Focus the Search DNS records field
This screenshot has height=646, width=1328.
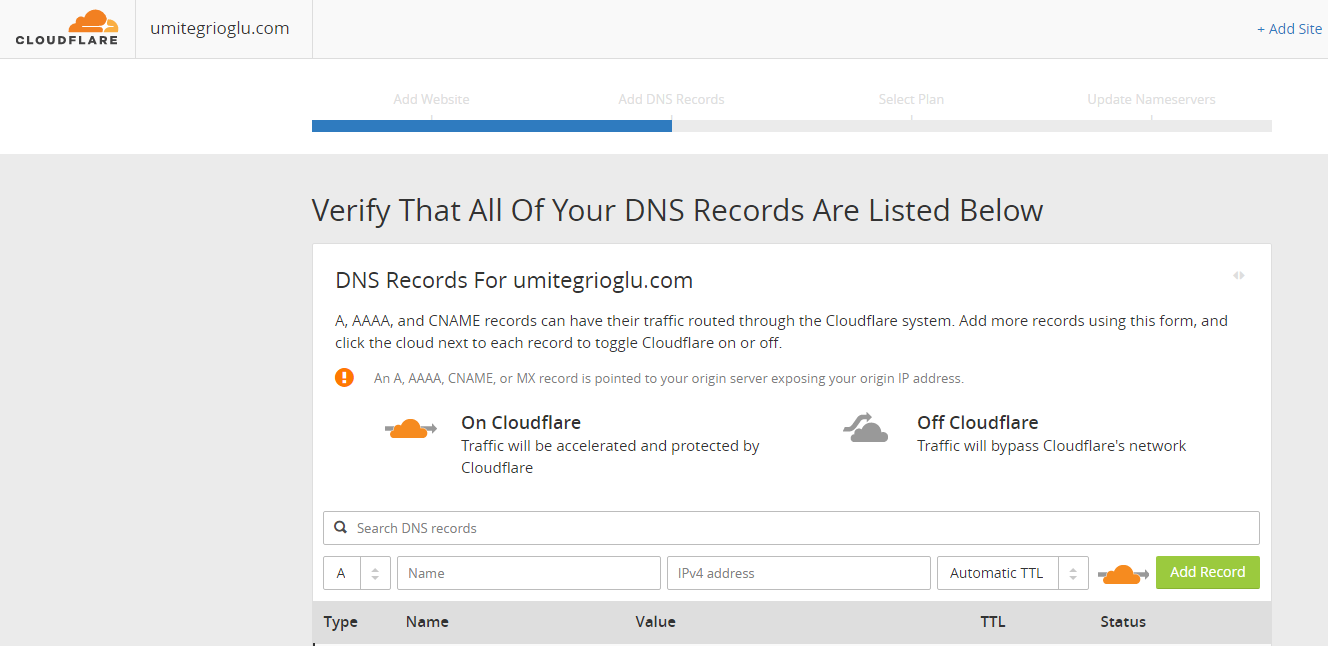pos(791,528)
